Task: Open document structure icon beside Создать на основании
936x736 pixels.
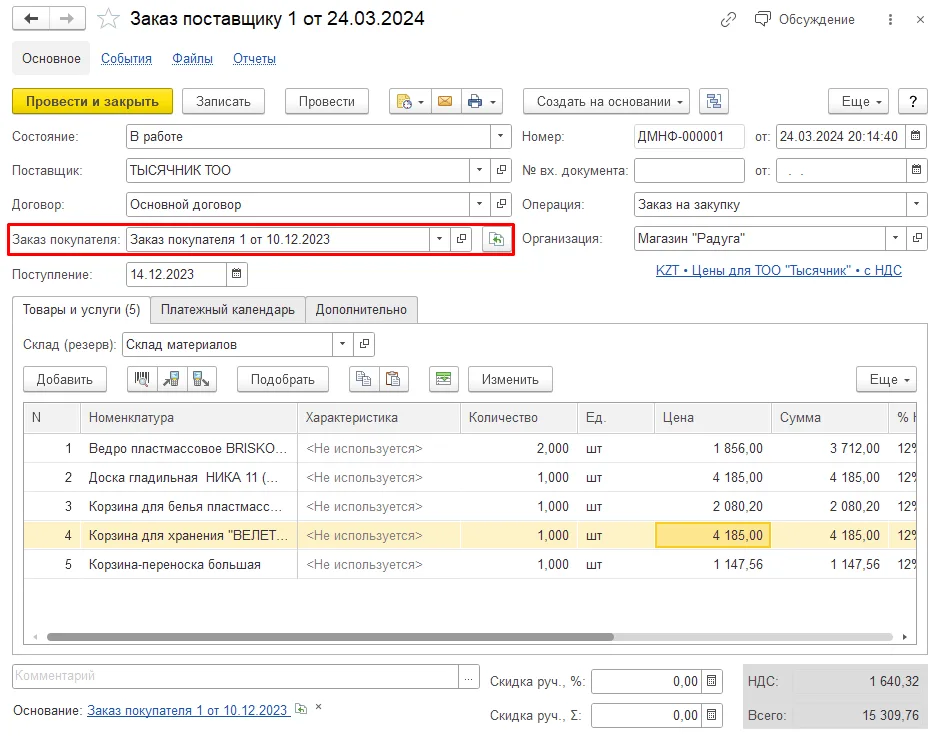Action: (x=714, y=101)
